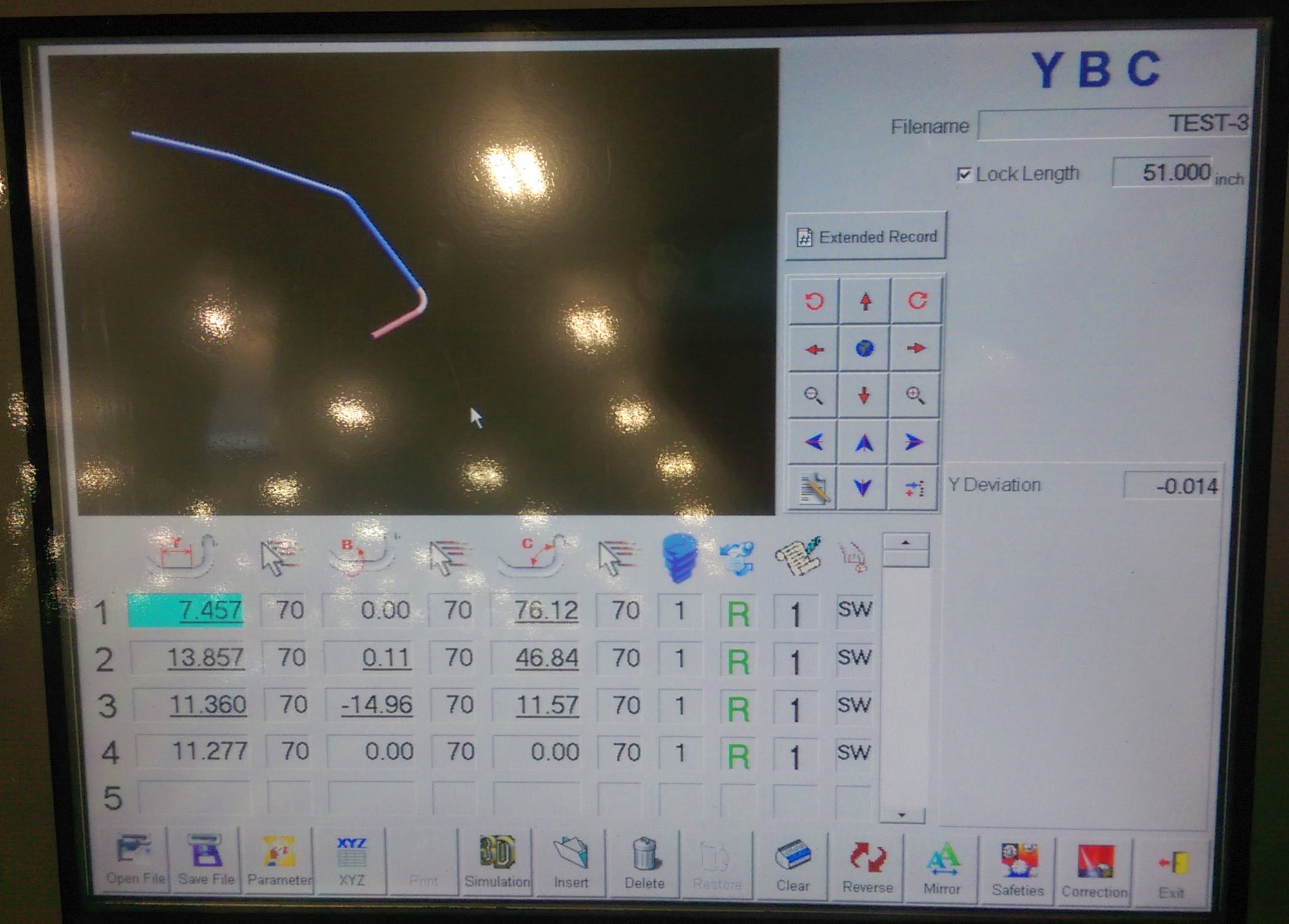
Task: Toggle the Lock Length checkbox
Action: point(964,174)
